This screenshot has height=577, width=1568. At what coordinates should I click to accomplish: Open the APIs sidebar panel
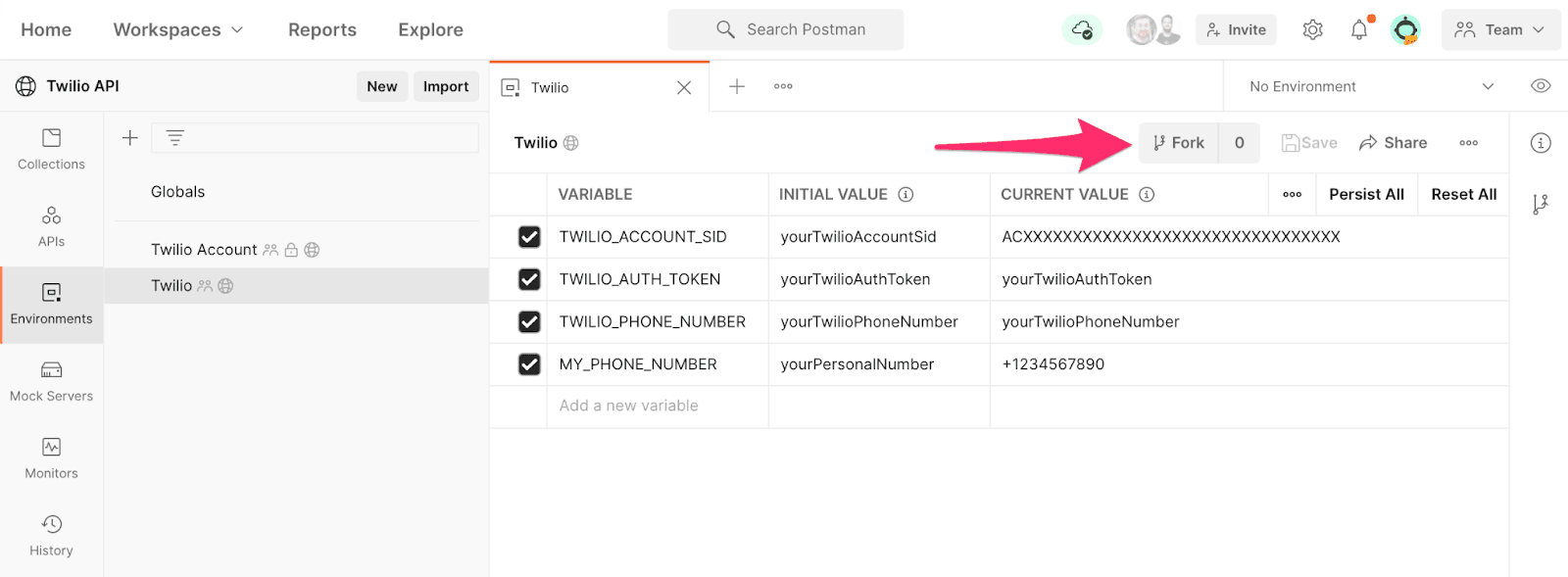click(51, 227)
